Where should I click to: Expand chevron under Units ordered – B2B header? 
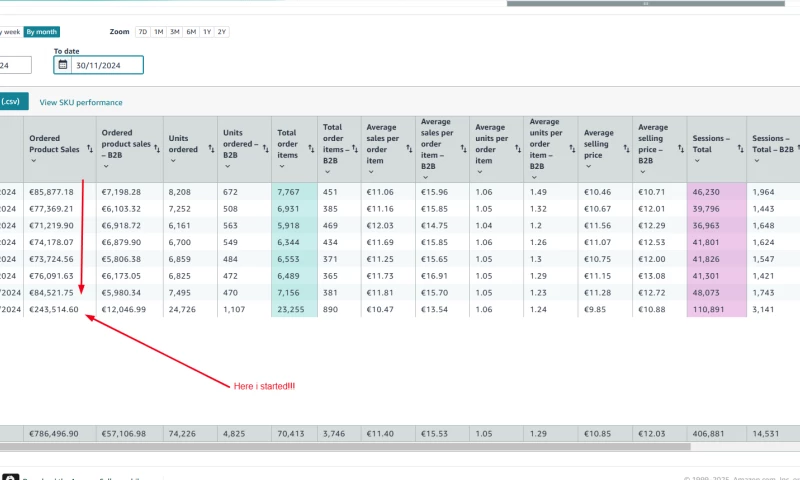click(228, 166)
